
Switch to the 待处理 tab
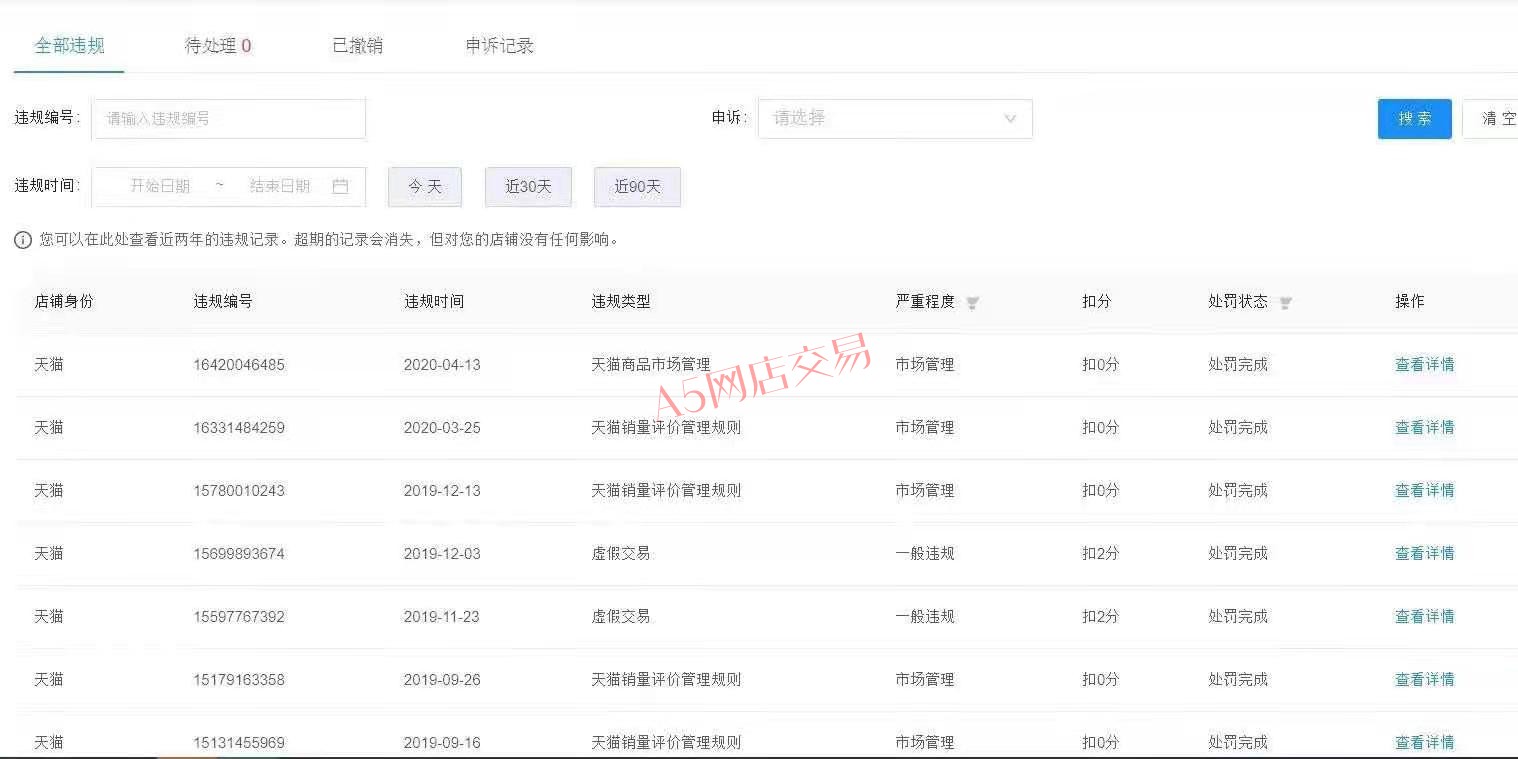point(217,46)
